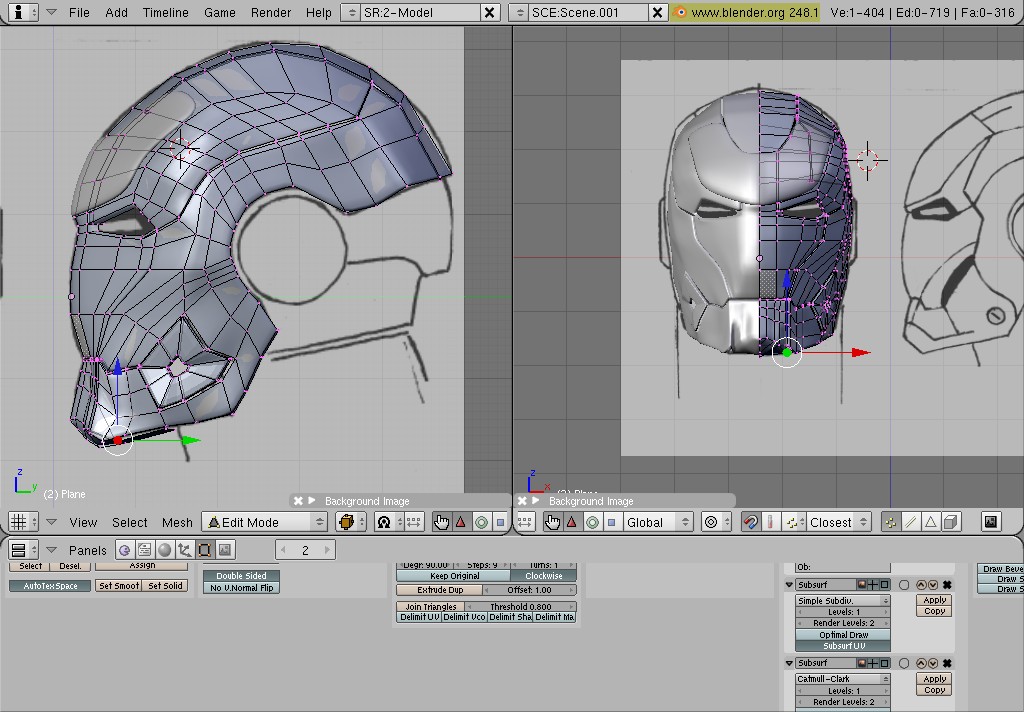Select scale manipulator square in right viewport

(x=611, y=522)
